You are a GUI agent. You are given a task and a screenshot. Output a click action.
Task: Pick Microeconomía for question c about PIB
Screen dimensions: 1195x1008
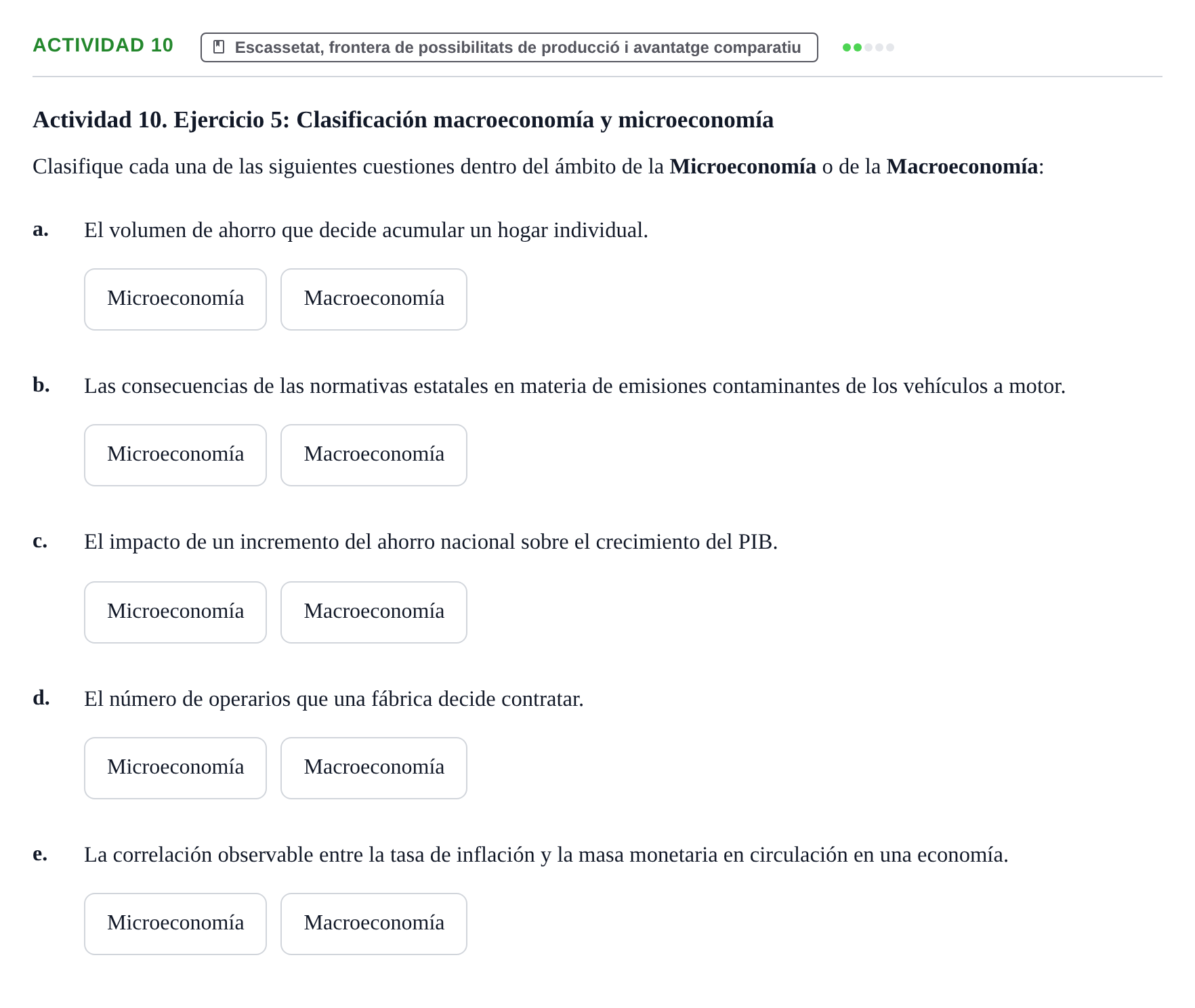click(x=175, y=612)
